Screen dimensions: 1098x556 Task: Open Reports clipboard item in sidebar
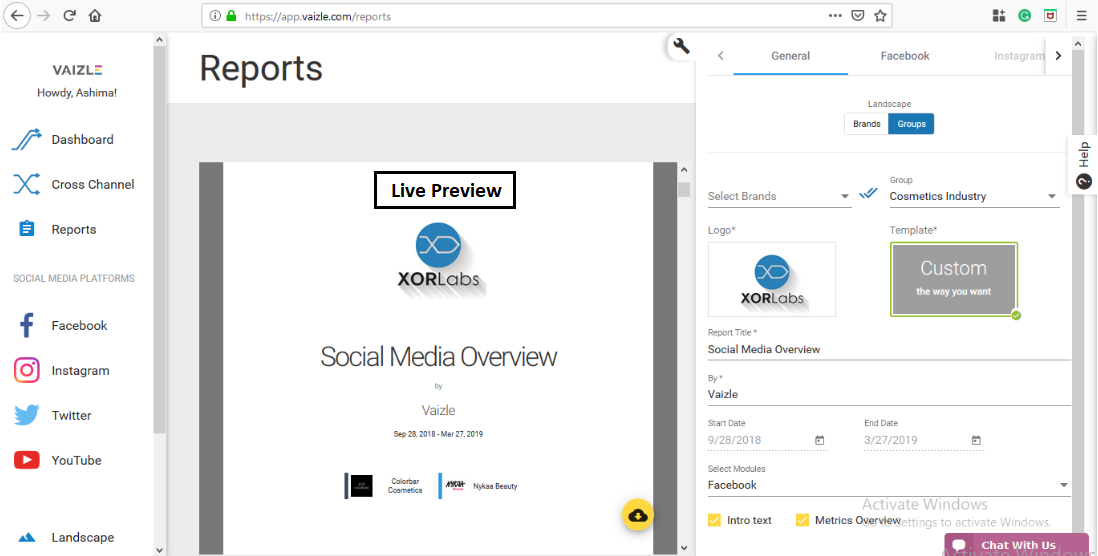click(57, 229)
